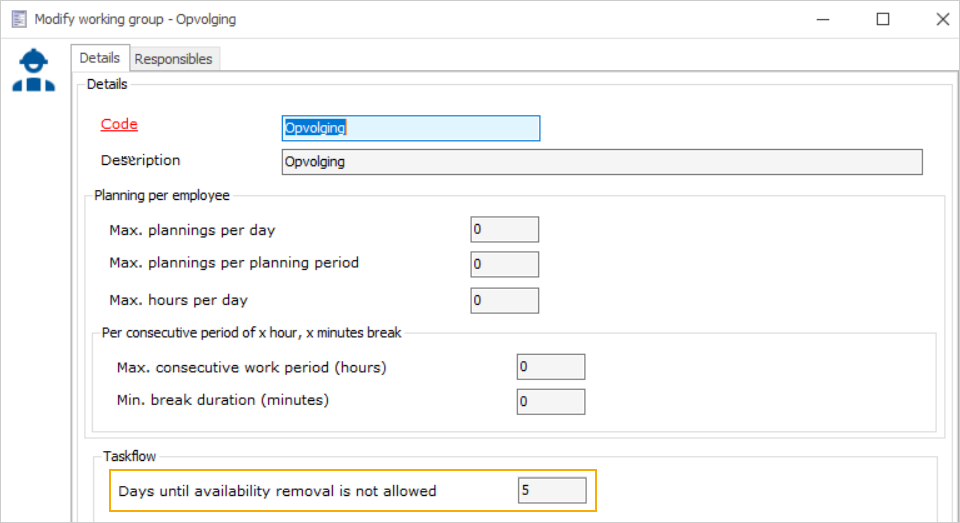Click the Max. hours per day label
960x523 pixels.
point(178,300)
